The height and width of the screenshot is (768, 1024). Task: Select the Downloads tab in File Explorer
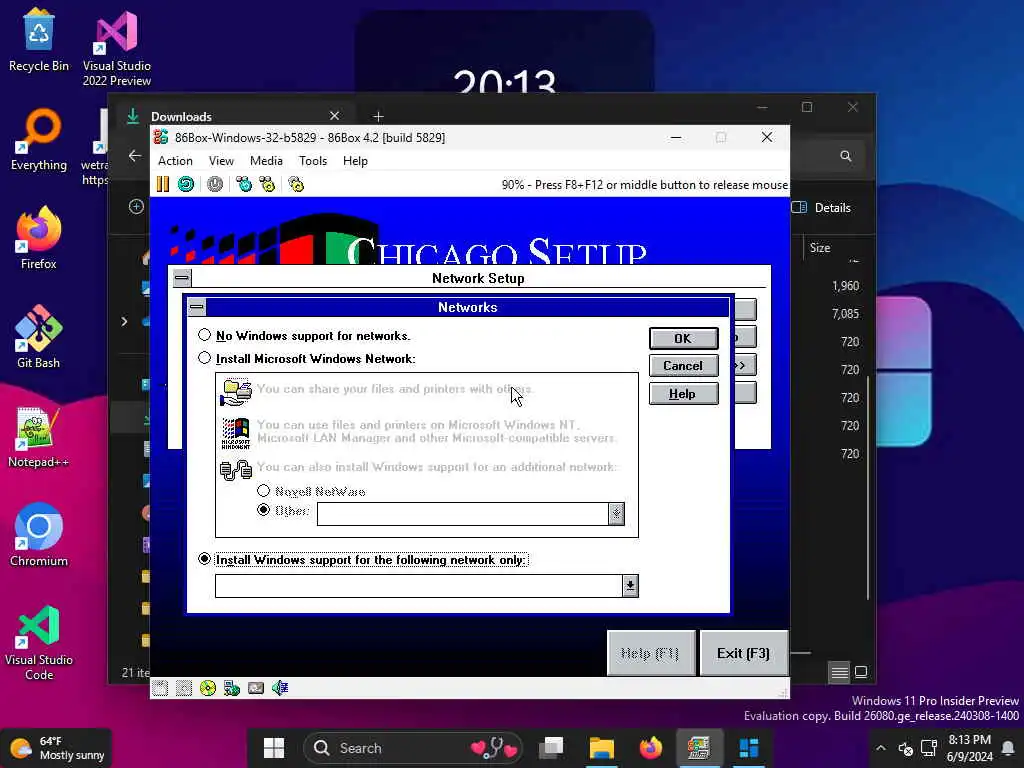[x=233, y=116]
